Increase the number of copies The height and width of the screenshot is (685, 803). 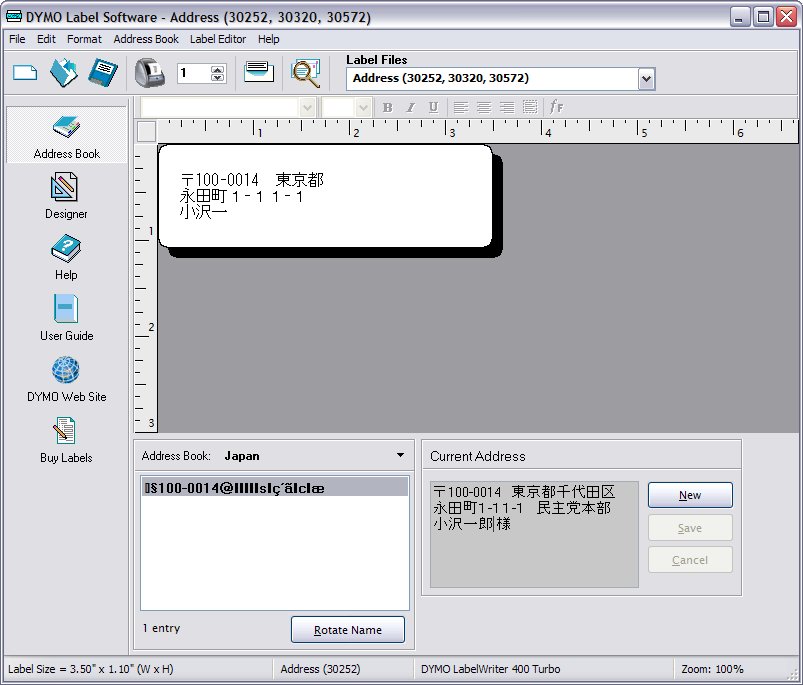[x=218, y=69]
